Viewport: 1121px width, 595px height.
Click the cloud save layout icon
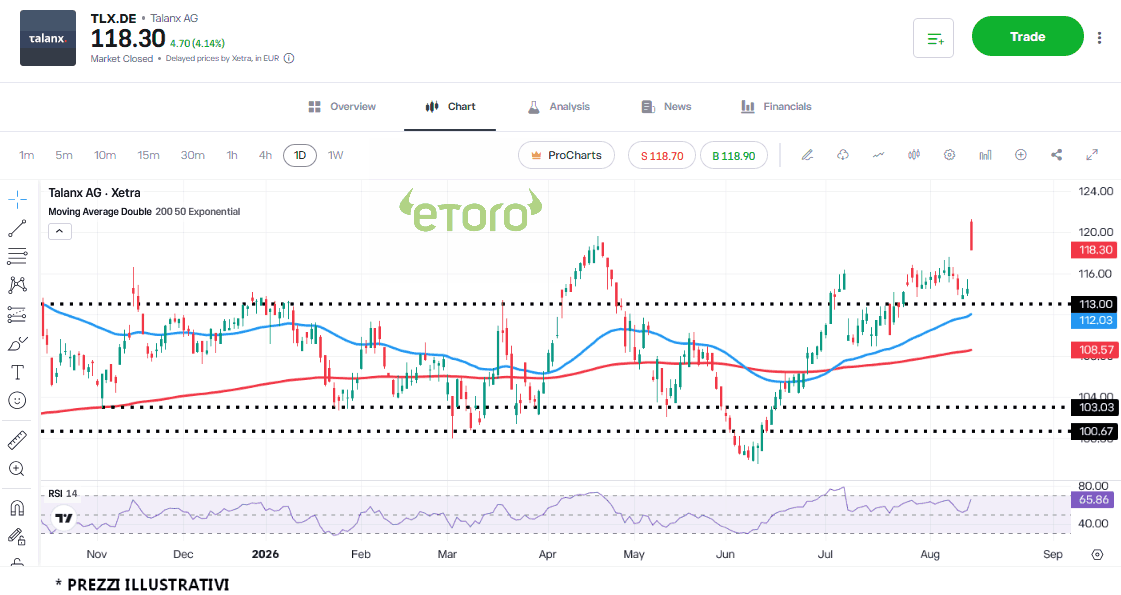click(x=843, y=155)
